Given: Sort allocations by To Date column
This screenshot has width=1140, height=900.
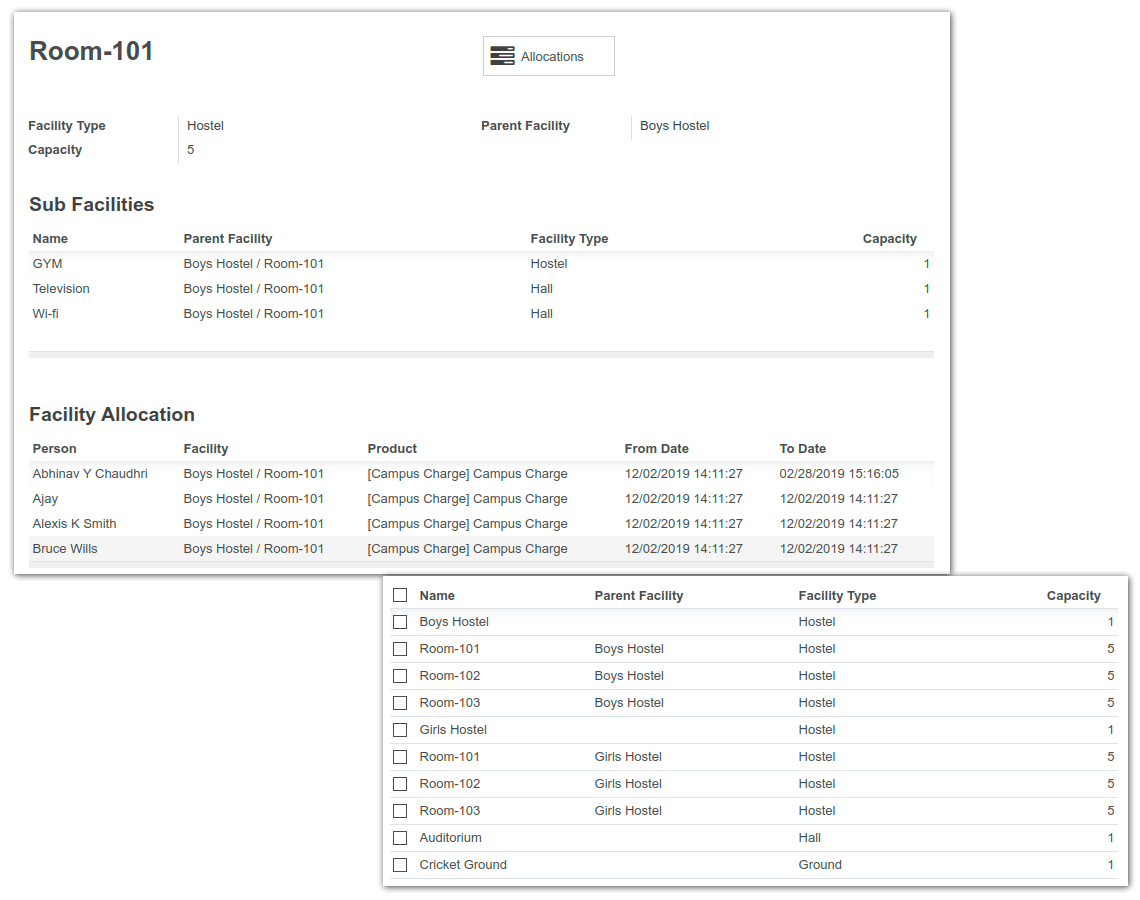Looking at the screenshot, I should [x=802, y=449].
